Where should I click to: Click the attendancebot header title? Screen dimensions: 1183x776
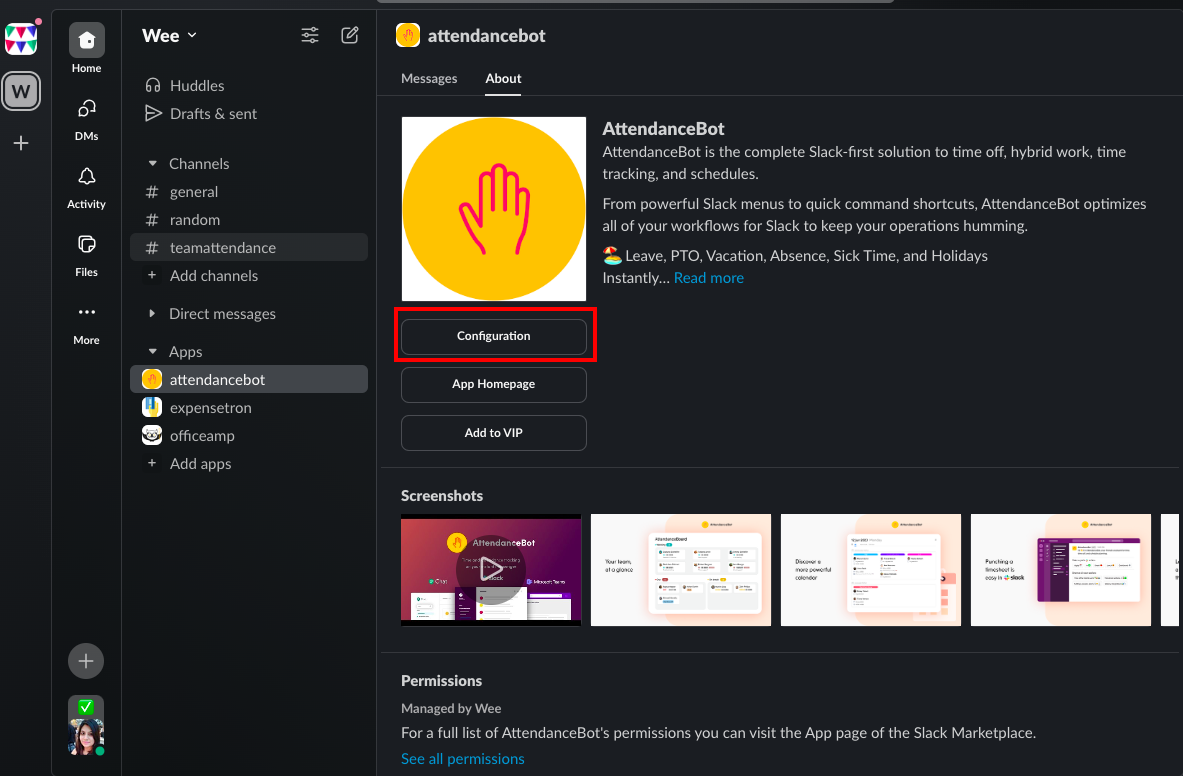[487, 35]
